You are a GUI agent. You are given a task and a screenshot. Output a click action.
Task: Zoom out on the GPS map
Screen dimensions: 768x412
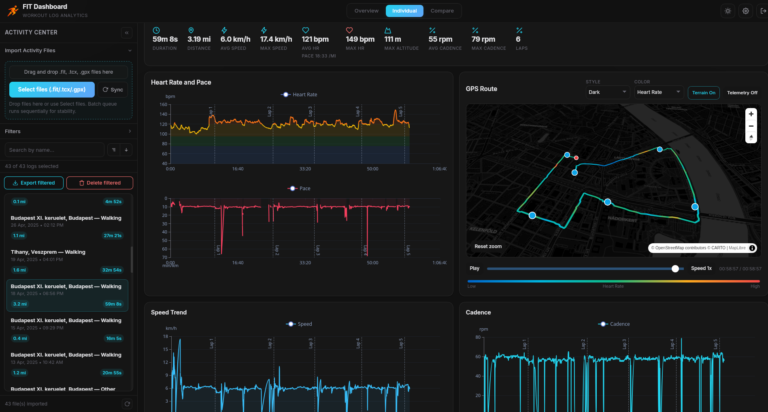click(x=751, y=127)
